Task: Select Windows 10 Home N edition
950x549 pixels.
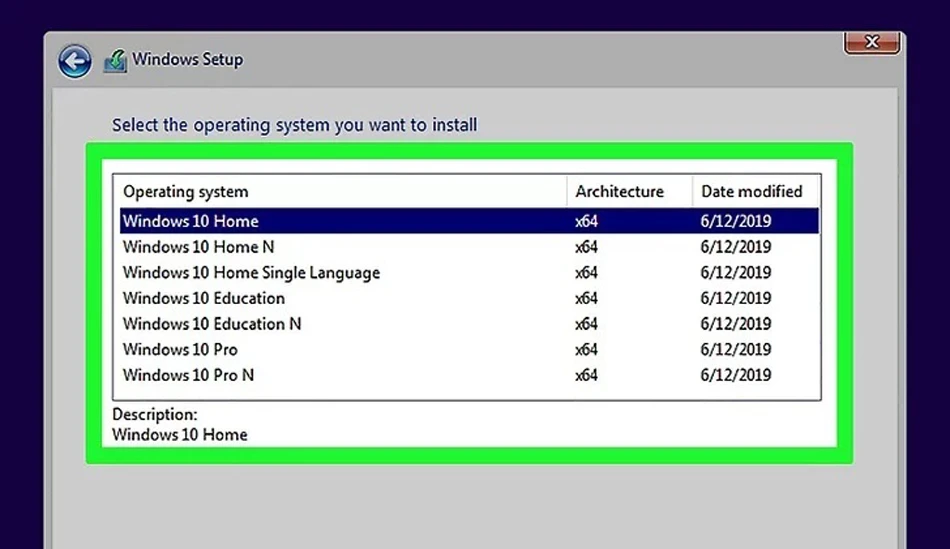Action: [x=469, y=247]
